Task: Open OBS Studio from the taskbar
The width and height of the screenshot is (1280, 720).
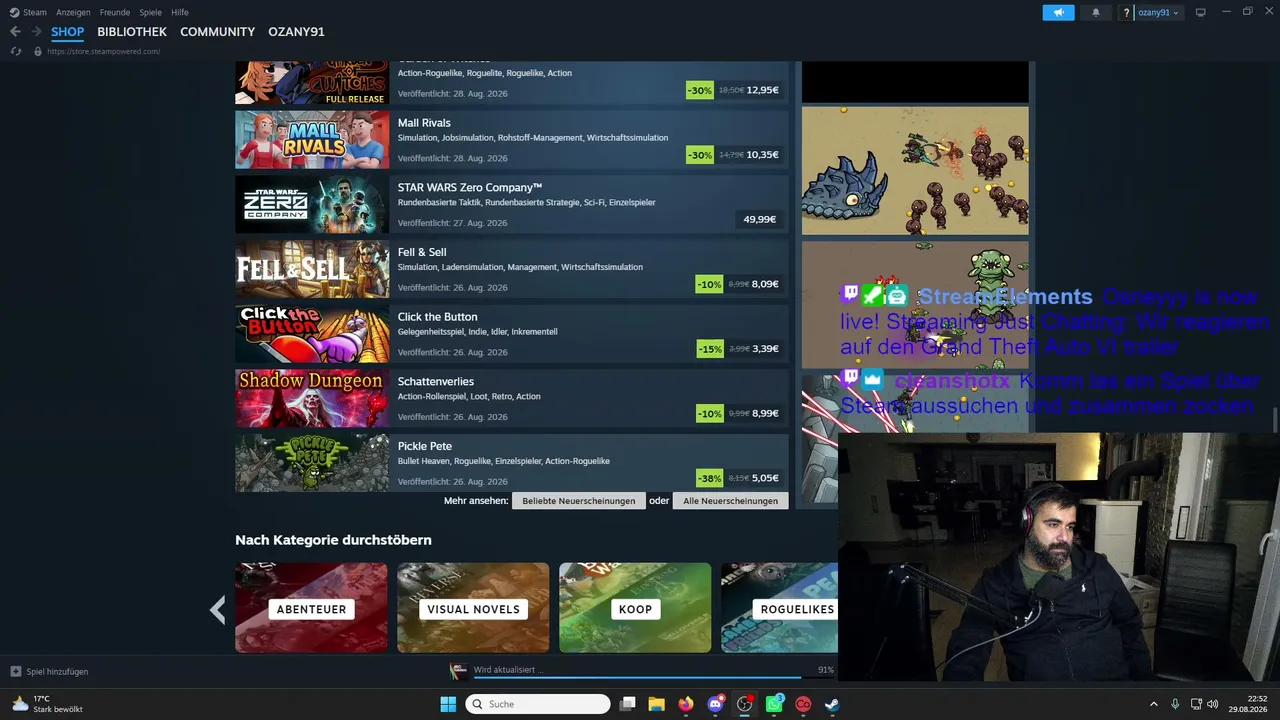Action: click(745, 704)
